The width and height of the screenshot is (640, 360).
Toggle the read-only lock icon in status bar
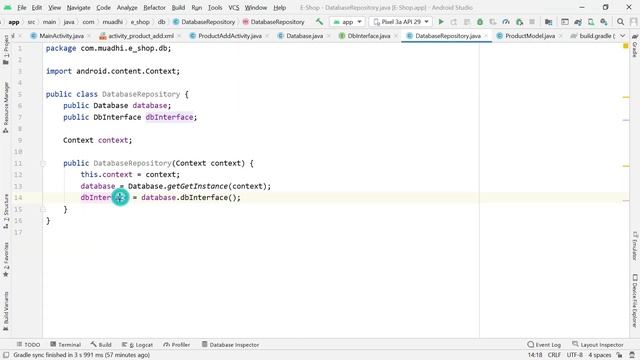620,355
